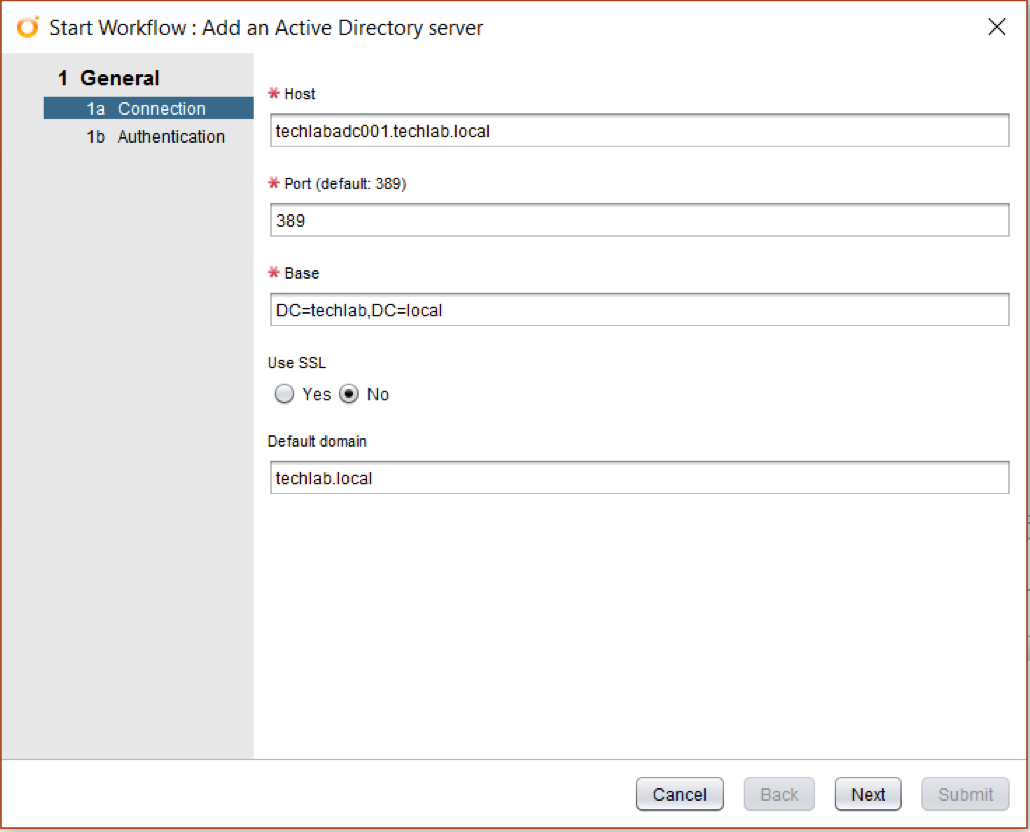Click the Host field label
This screenshot has height=832, width=1030.
[300, 94]
